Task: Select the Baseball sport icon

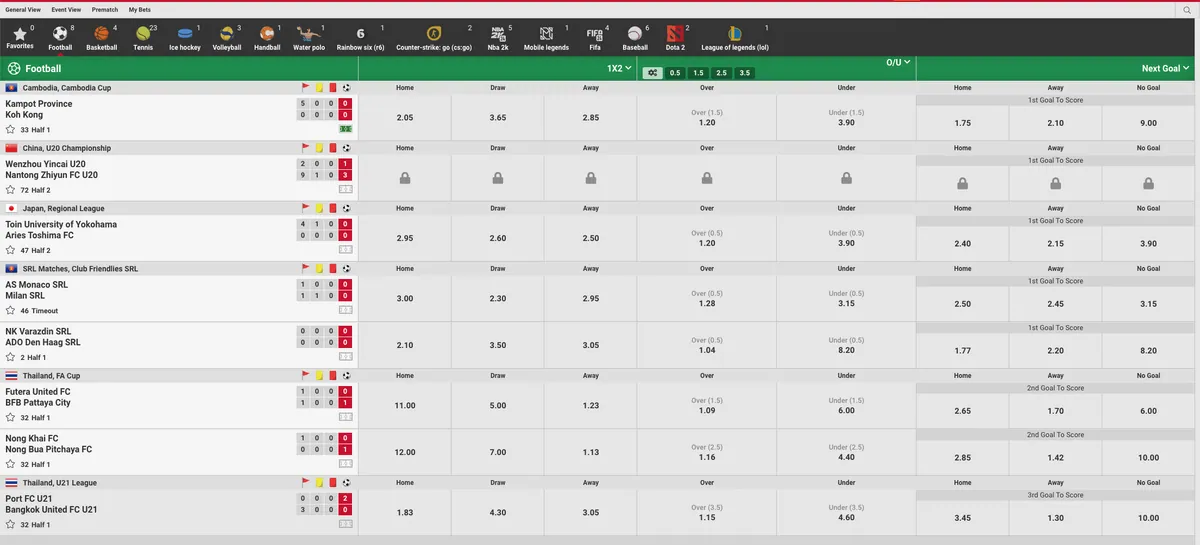Action: tap(635, 38)
